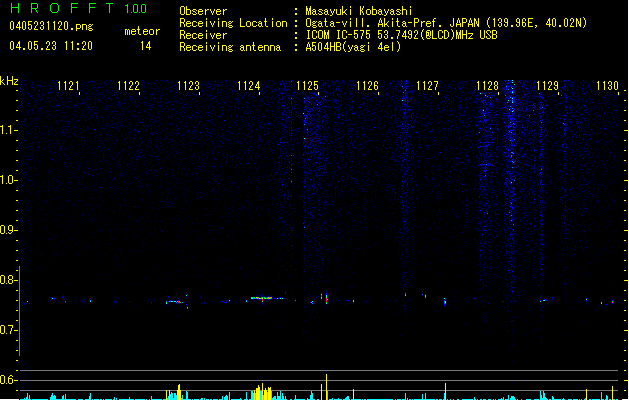Click the 'meteor' label
629x400 pixels.
click(142, 31)
